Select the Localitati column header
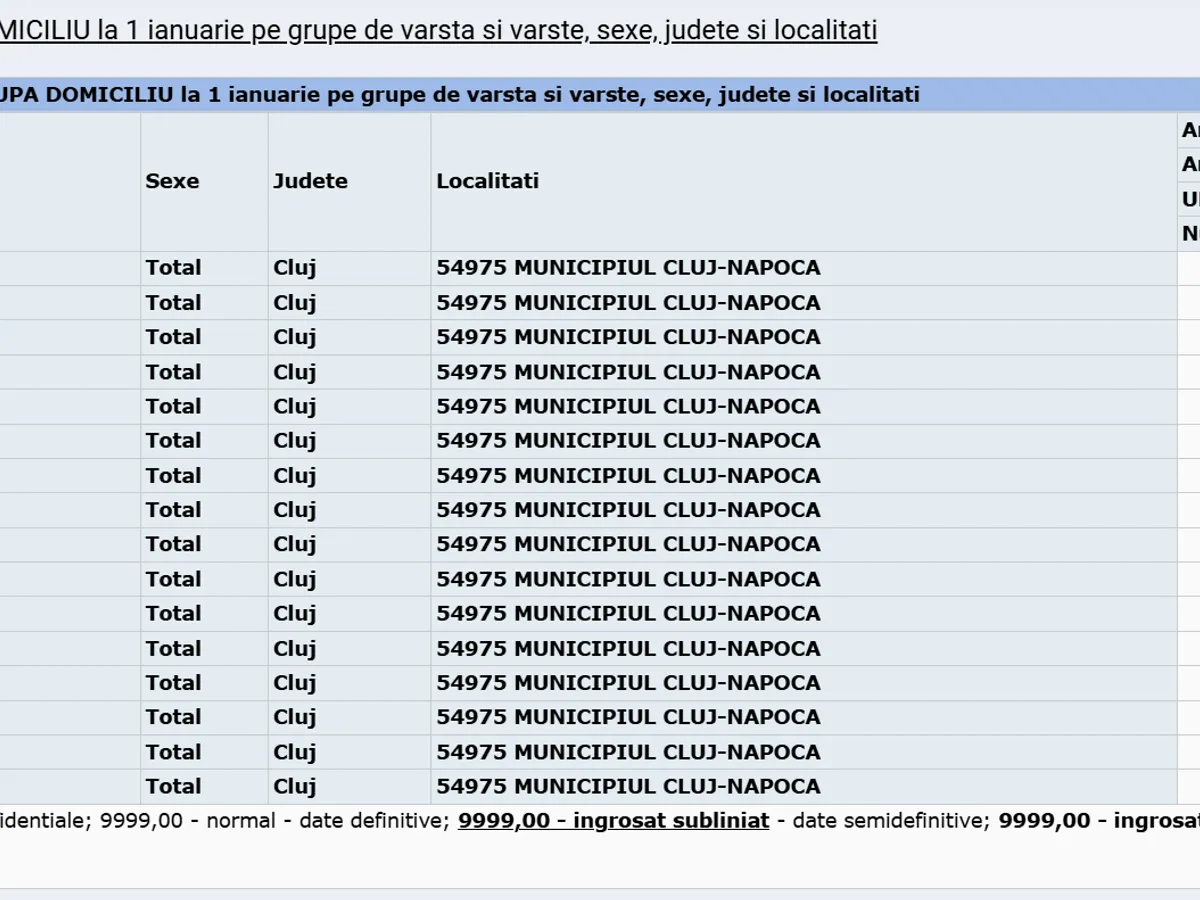 pos(487,181)
